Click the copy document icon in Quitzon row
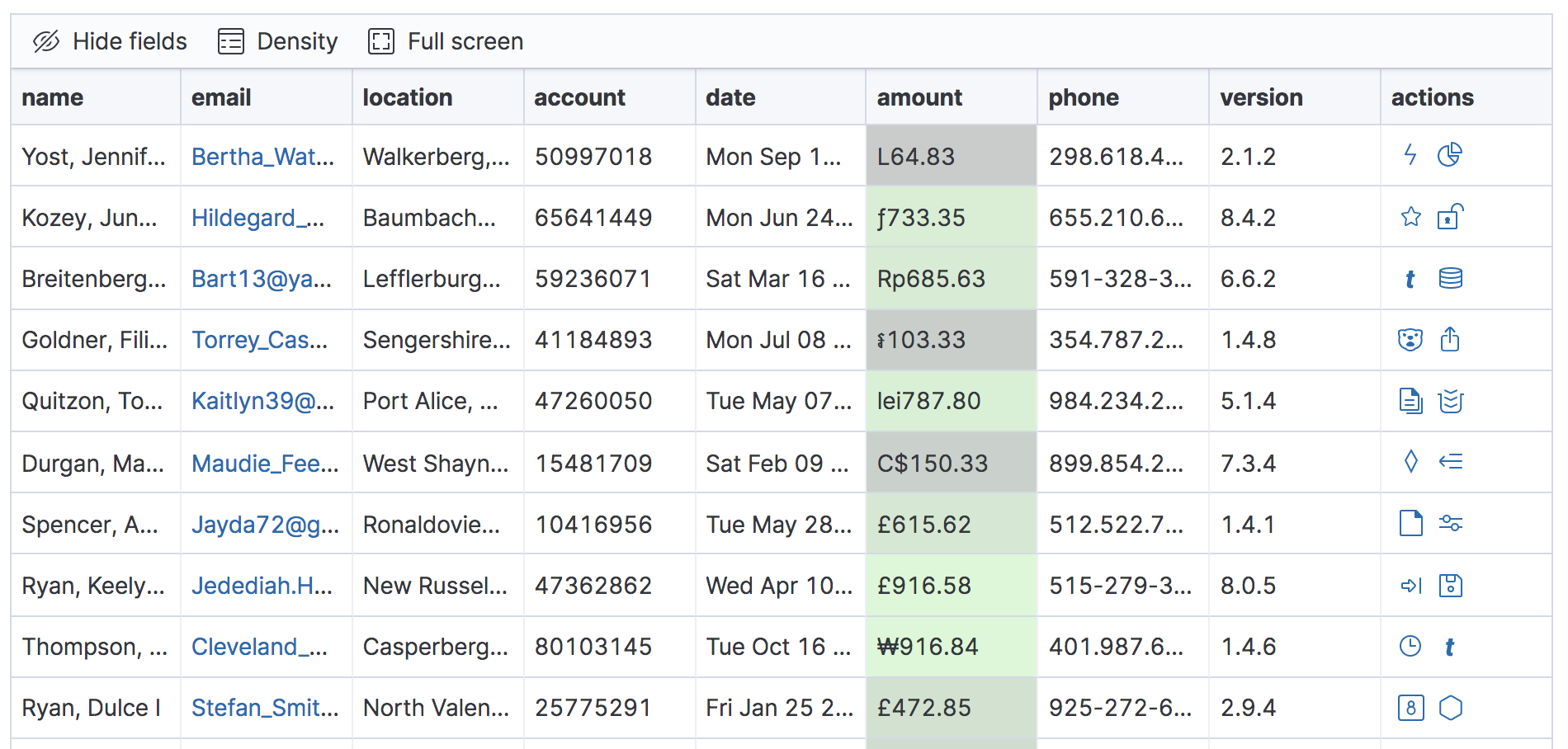This screenshot has width=1568, height=749. point(1410,400)
